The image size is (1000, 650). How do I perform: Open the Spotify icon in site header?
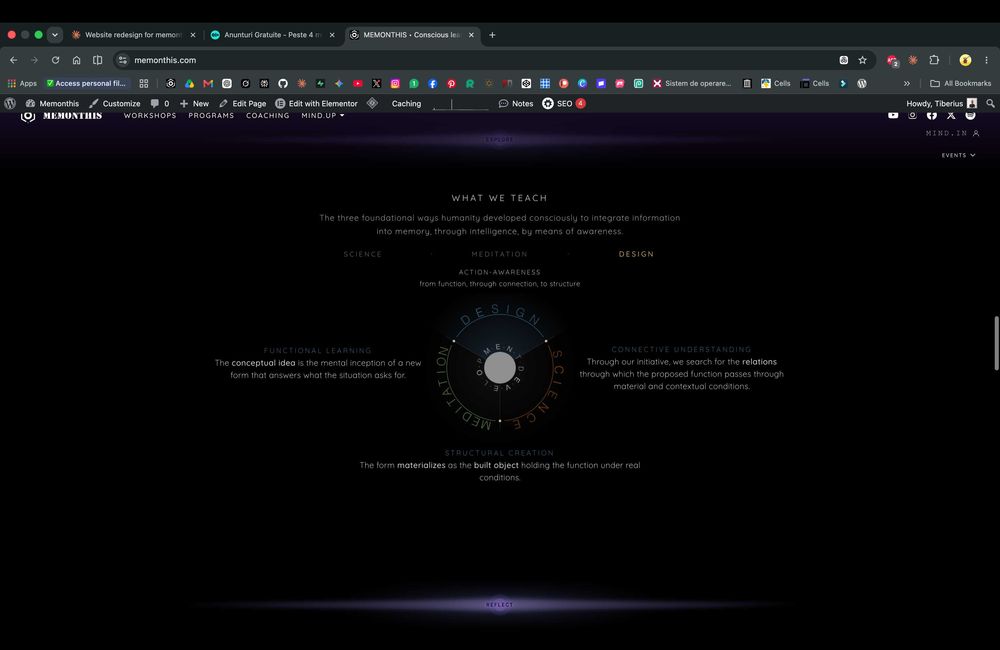click(x=970, y=115)
